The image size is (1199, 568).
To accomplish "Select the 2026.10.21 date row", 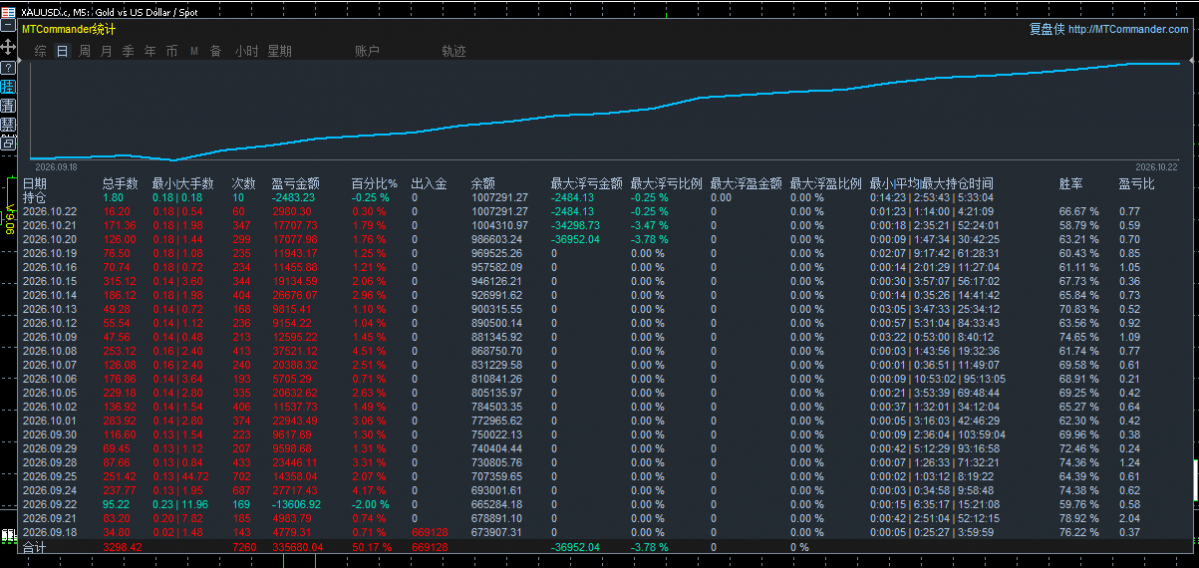I will [604, 225].
